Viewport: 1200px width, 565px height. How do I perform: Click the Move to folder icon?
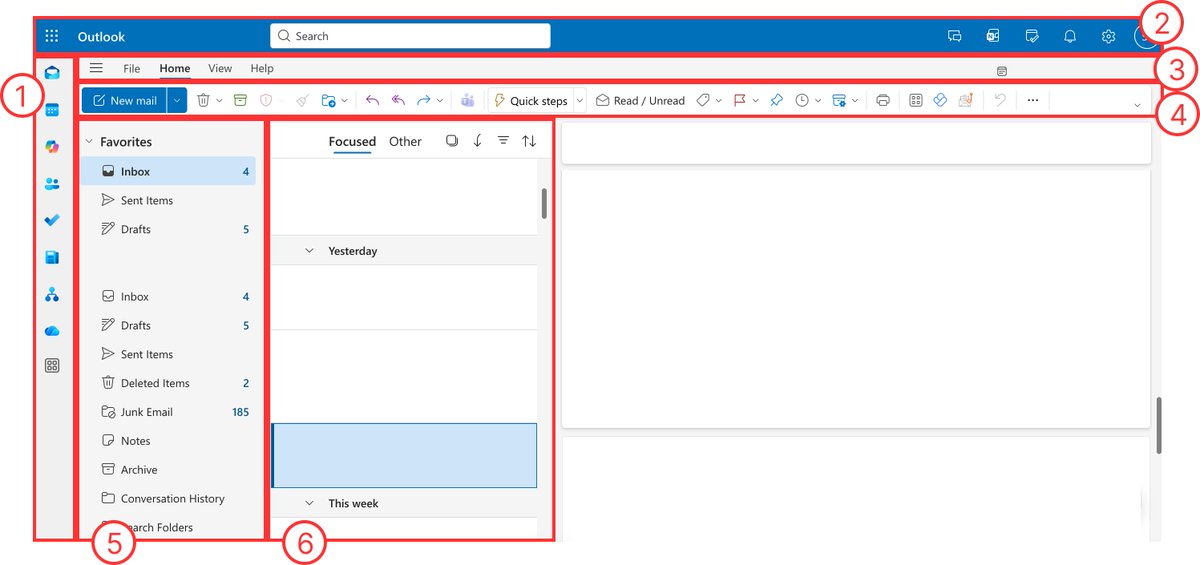[x=328, y=100]
